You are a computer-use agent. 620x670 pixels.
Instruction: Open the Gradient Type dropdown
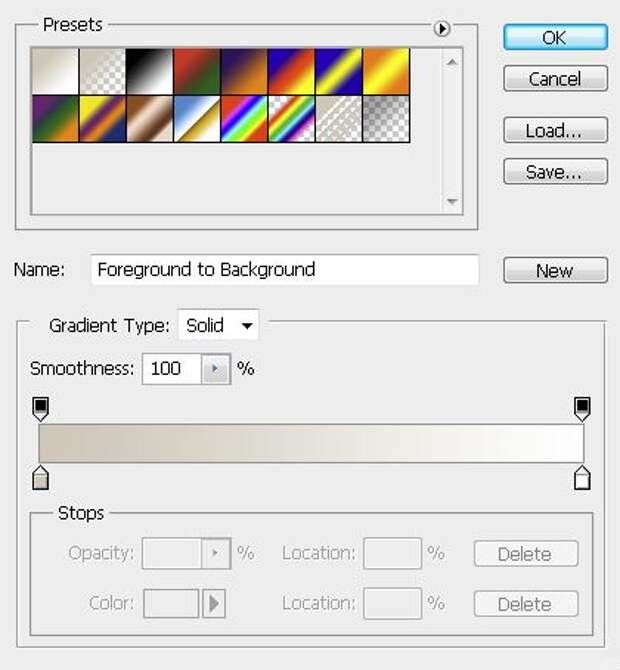[x=218, y=326]
